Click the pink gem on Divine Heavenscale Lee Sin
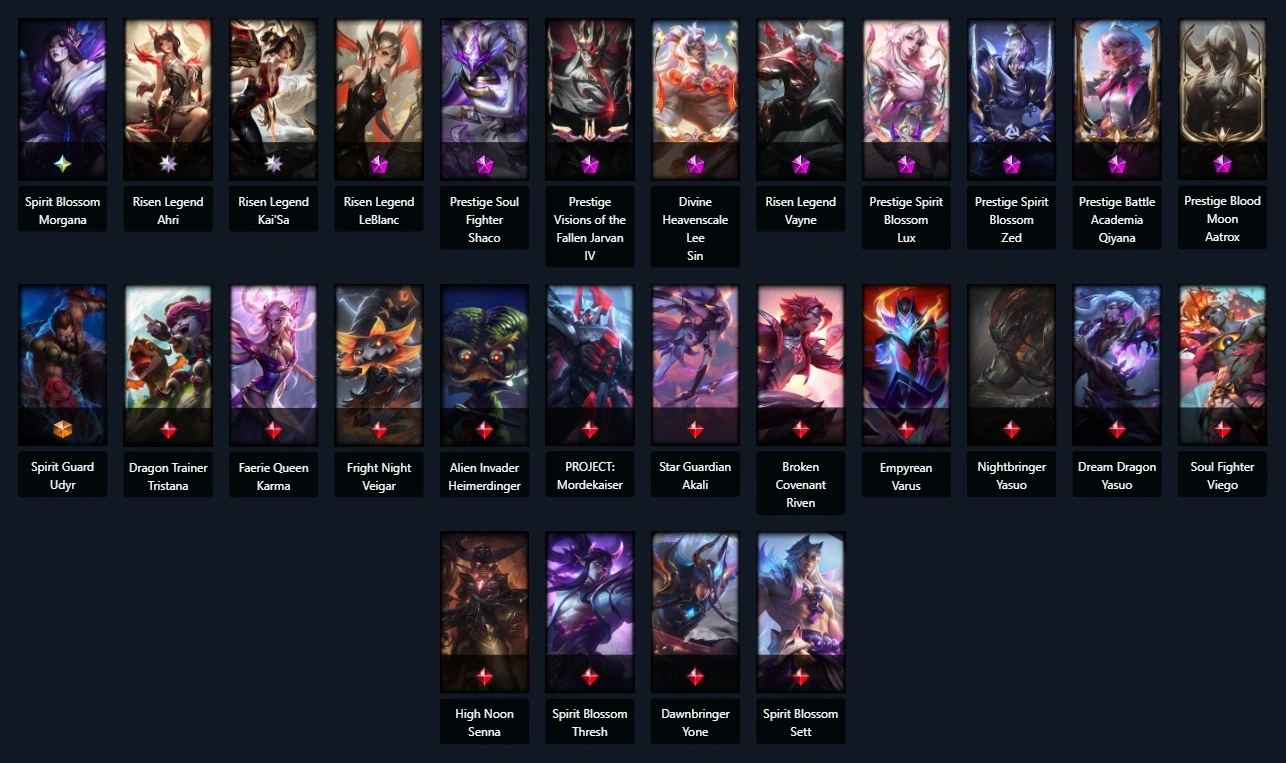The height and width of the screenshot is (763, 1286). [x=695, y=164]
